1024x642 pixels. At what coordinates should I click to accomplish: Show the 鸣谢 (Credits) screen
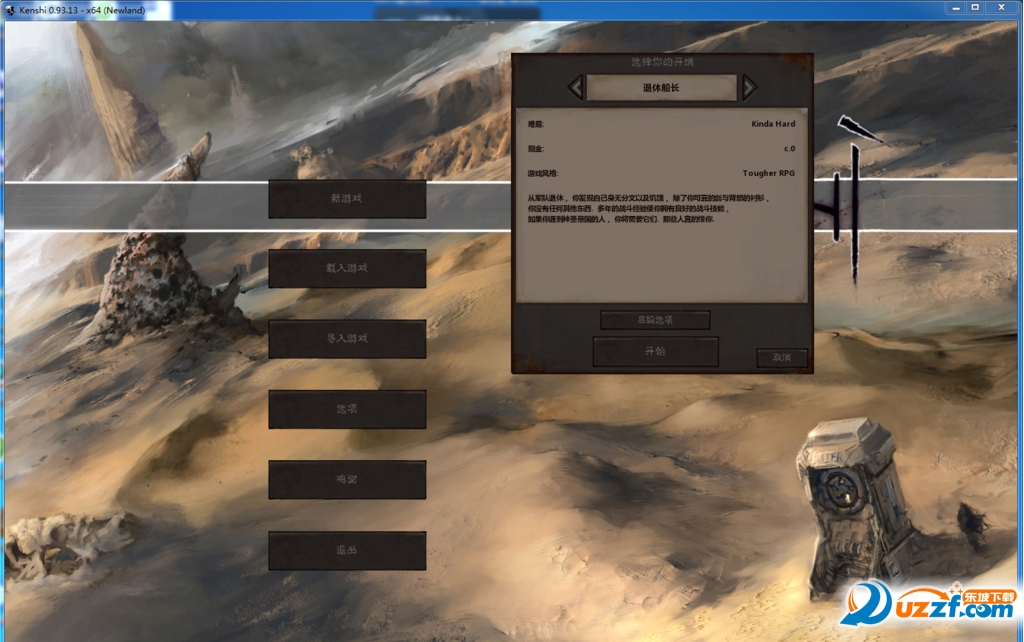click(x=347, y=480)
